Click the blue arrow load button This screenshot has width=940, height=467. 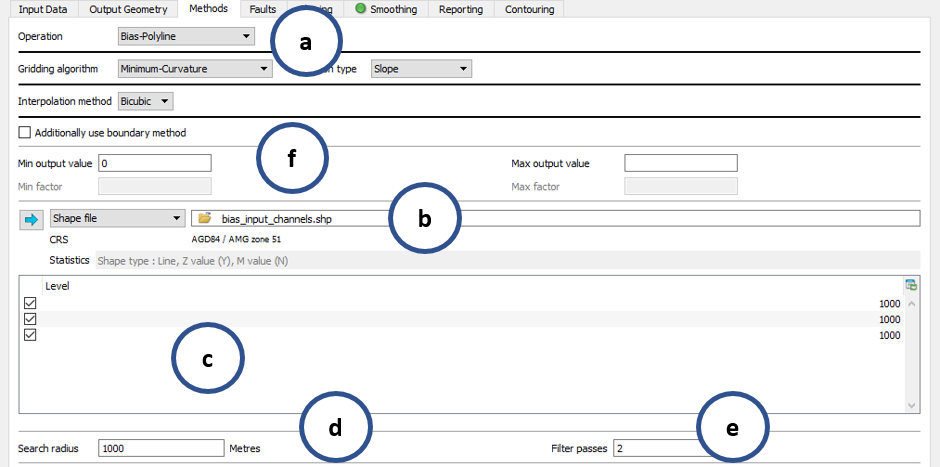point(30,218)
